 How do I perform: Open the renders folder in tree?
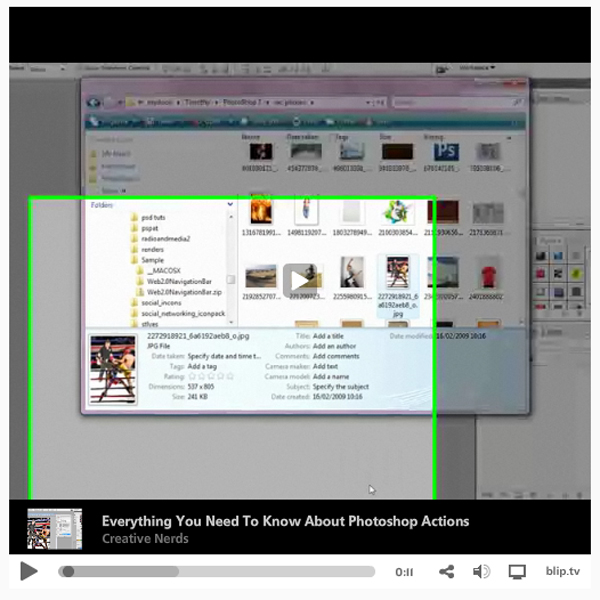coord(152,249)
